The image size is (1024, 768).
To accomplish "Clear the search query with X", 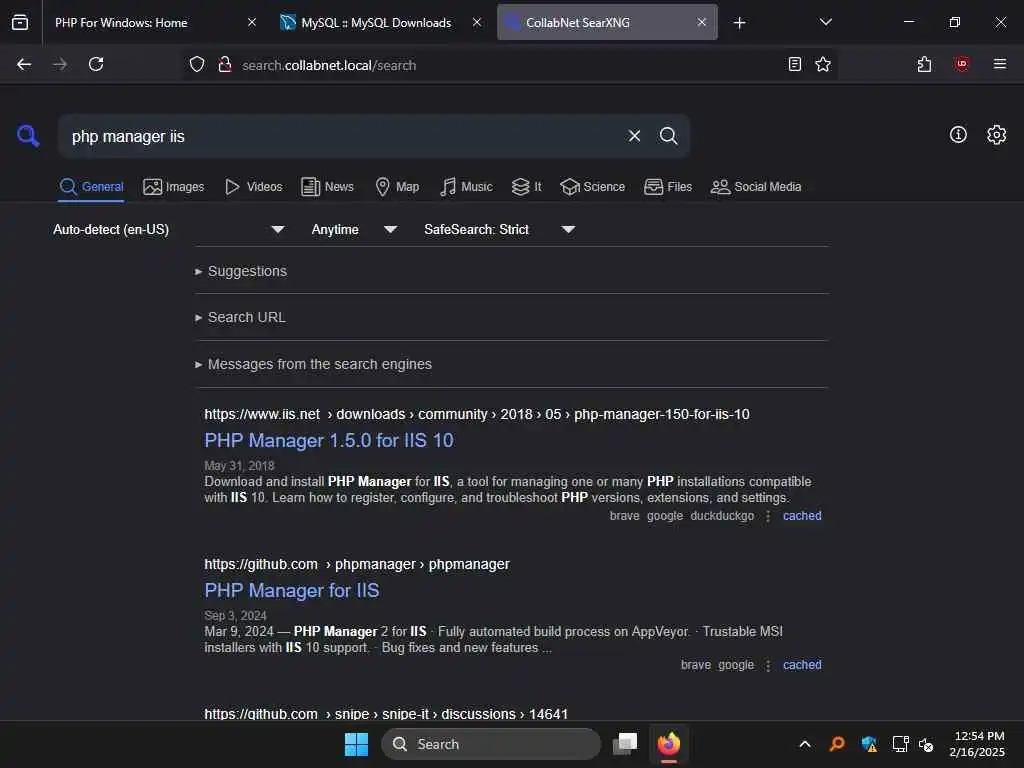I will [x=634, y=136].
